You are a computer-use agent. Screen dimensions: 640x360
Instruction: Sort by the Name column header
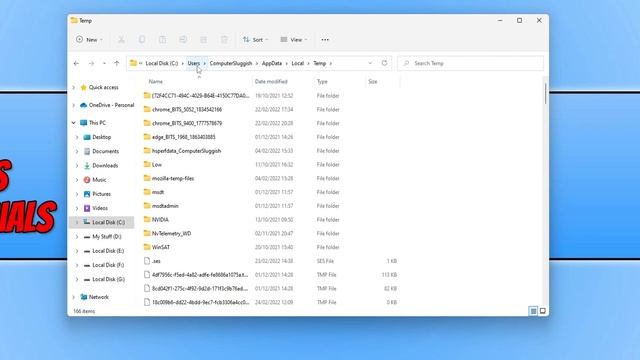click(156, 82)
